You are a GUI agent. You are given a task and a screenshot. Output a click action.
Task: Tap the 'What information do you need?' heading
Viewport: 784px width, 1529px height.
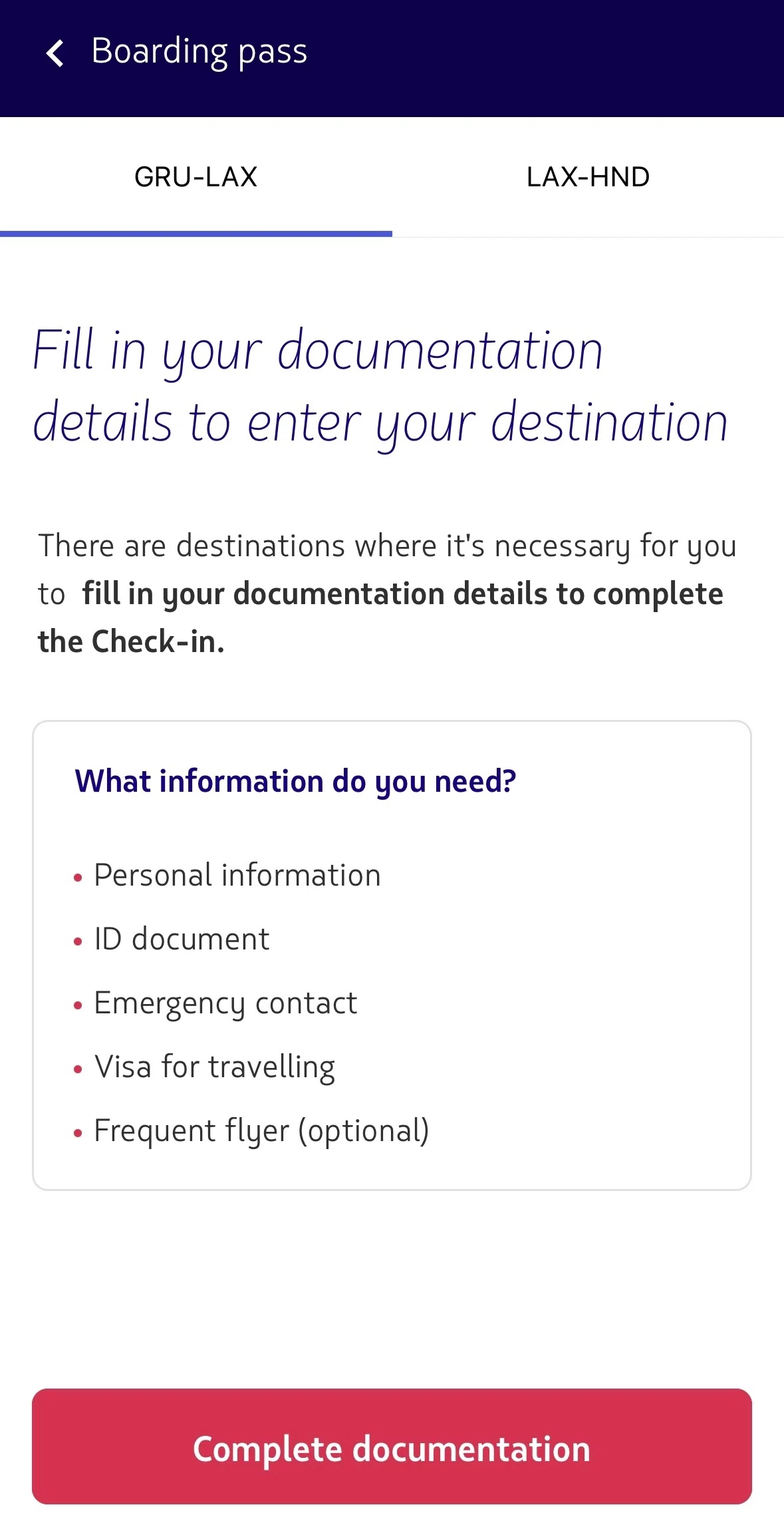tap(295, 781)
